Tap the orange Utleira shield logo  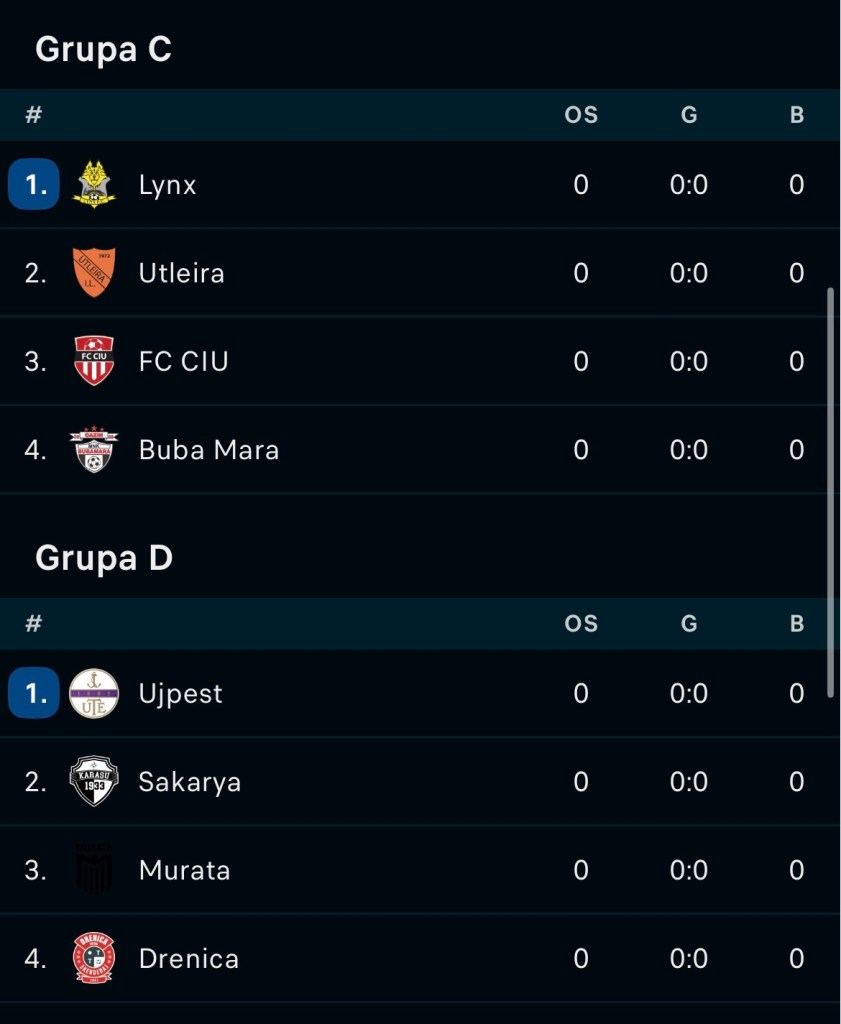tap(94, 272)
